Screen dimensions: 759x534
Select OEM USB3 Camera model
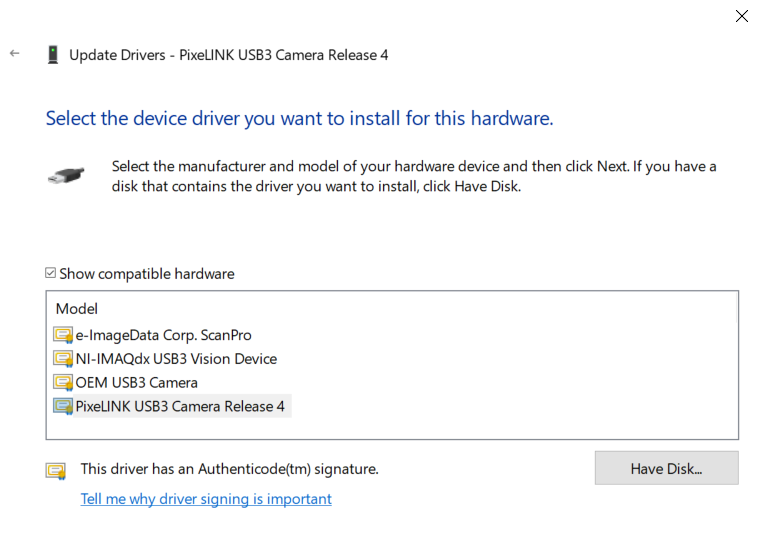137,382
